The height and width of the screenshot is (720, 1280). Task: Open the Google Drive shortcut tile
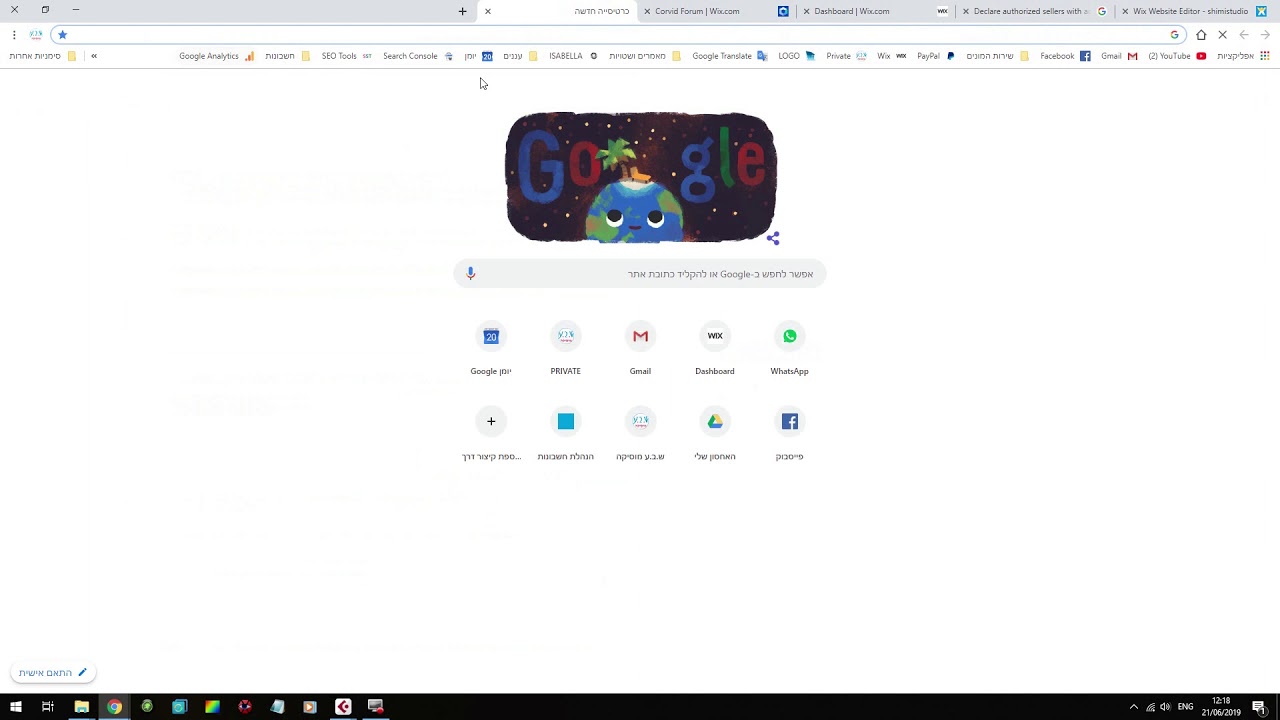(x=715, y=433)
